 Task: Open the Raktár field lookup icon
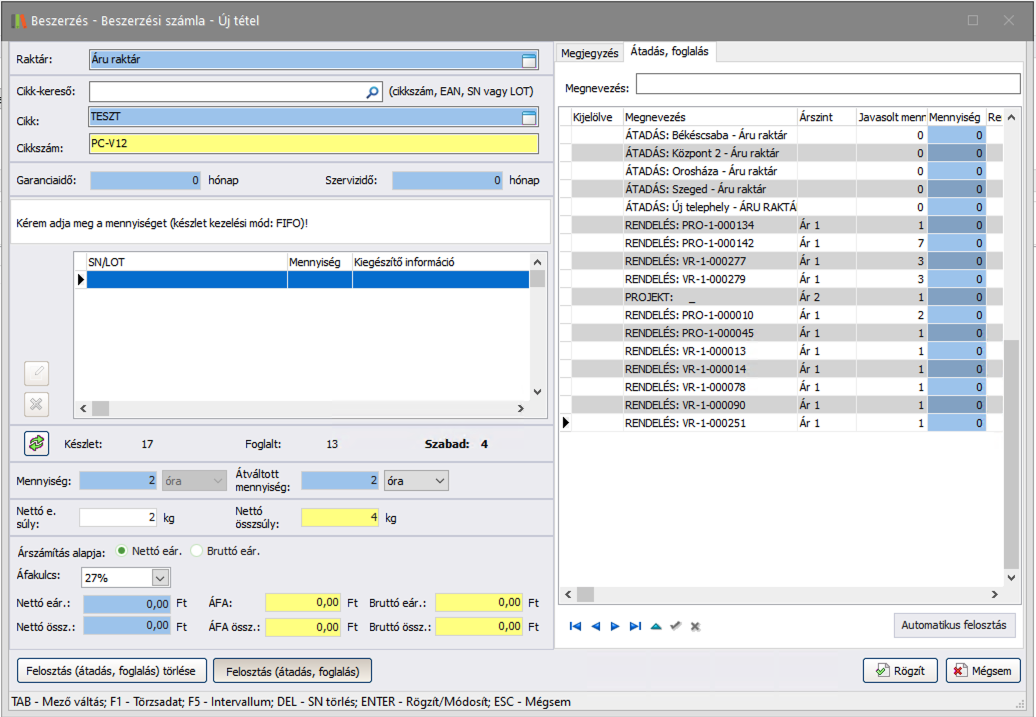529,60
